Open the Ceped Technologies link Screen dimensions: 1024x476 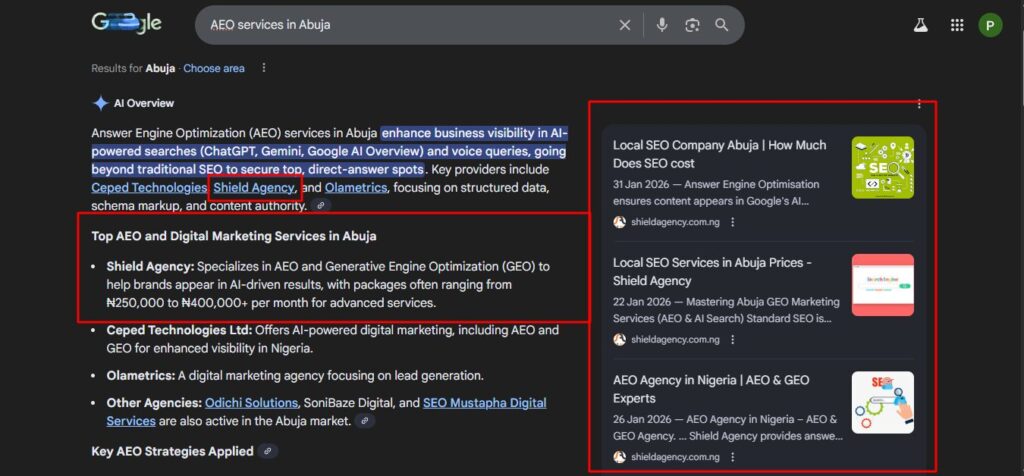coord(149,188)
